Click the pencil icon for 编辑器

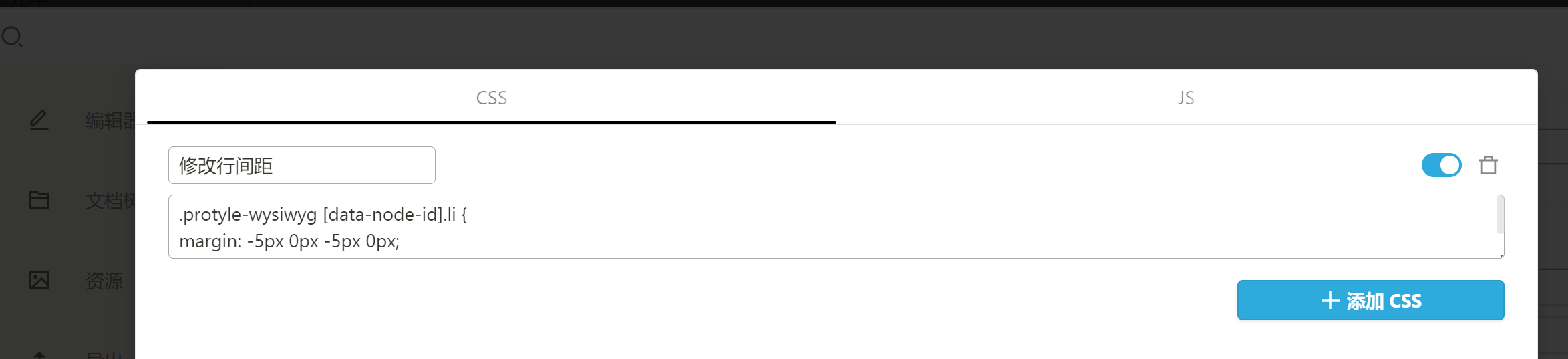click(39, 120)
